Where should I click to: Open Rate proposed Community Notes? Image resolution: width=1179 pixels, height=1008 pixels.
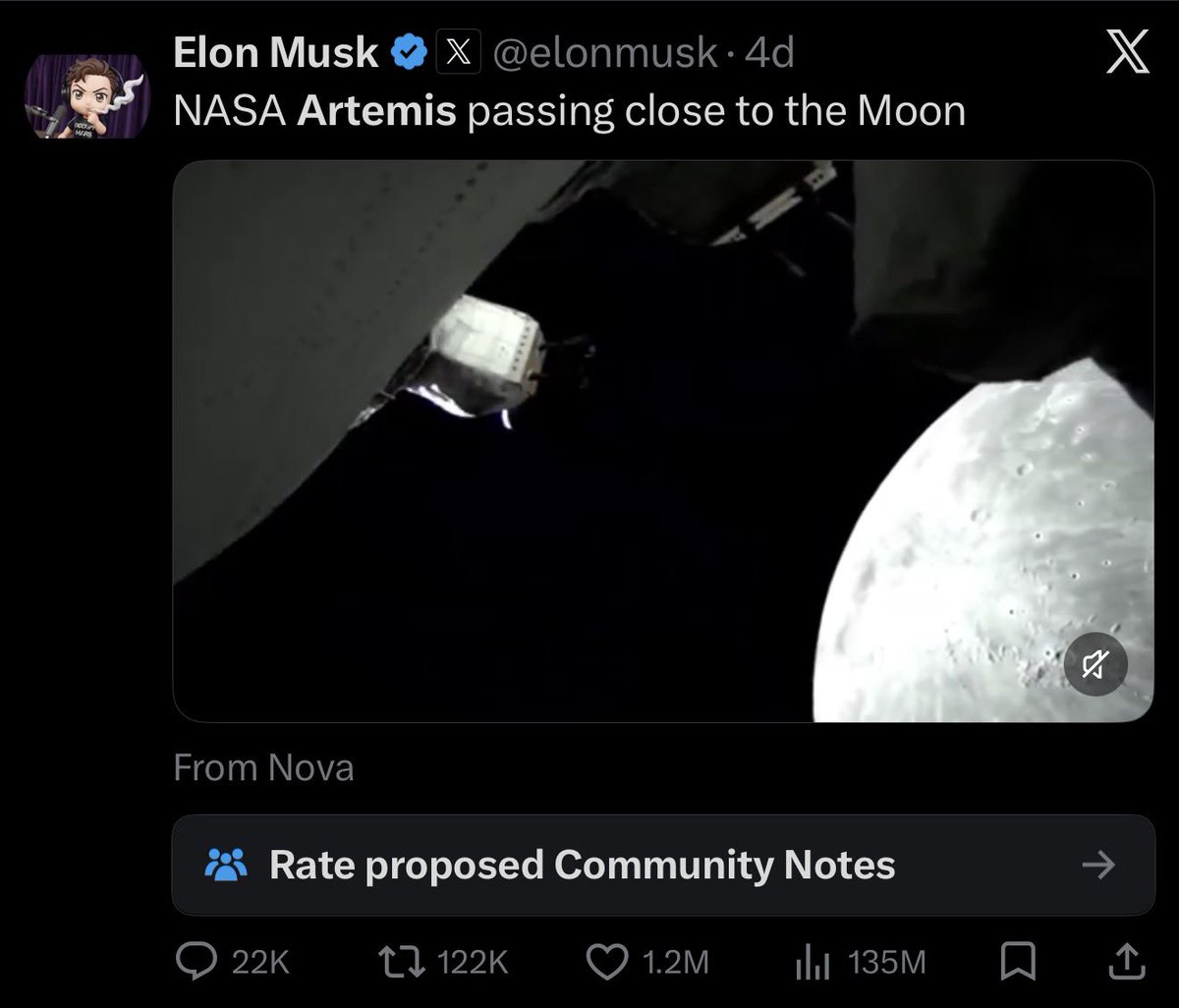point(582,866)
